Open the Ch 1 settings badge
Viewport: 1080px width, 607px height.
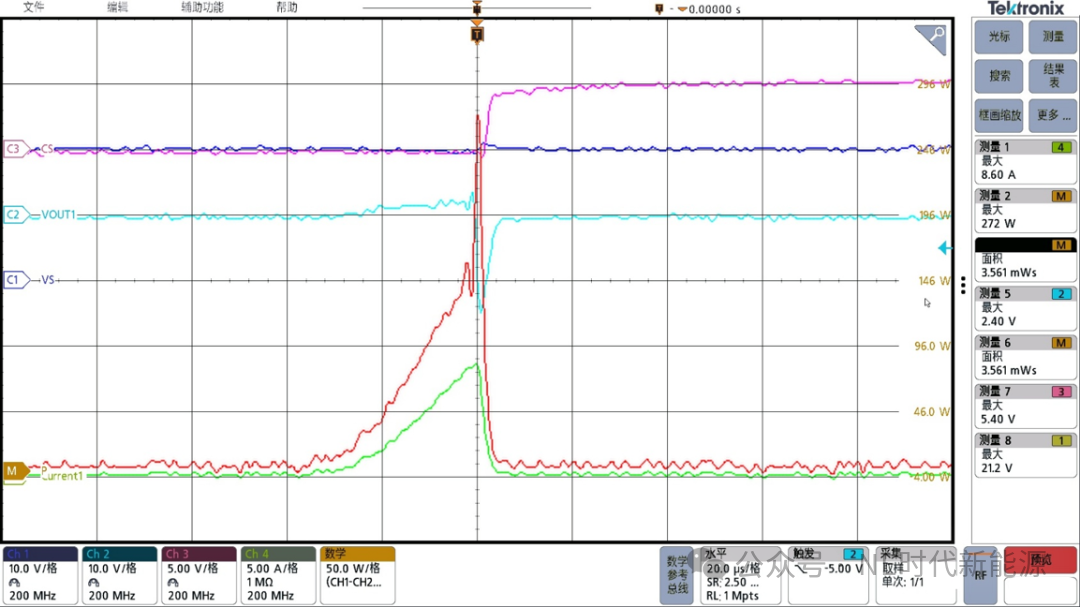click(40, 575)
